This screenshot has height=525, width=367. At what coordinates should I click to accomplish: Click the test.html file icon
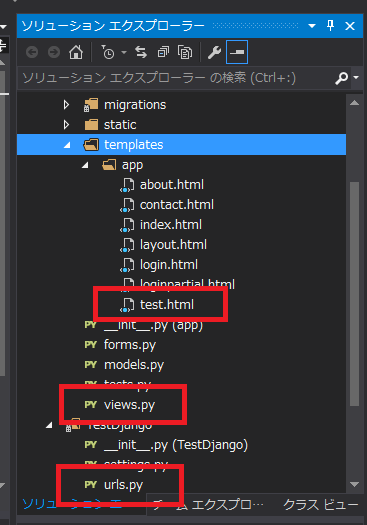[x=127, y=305]
